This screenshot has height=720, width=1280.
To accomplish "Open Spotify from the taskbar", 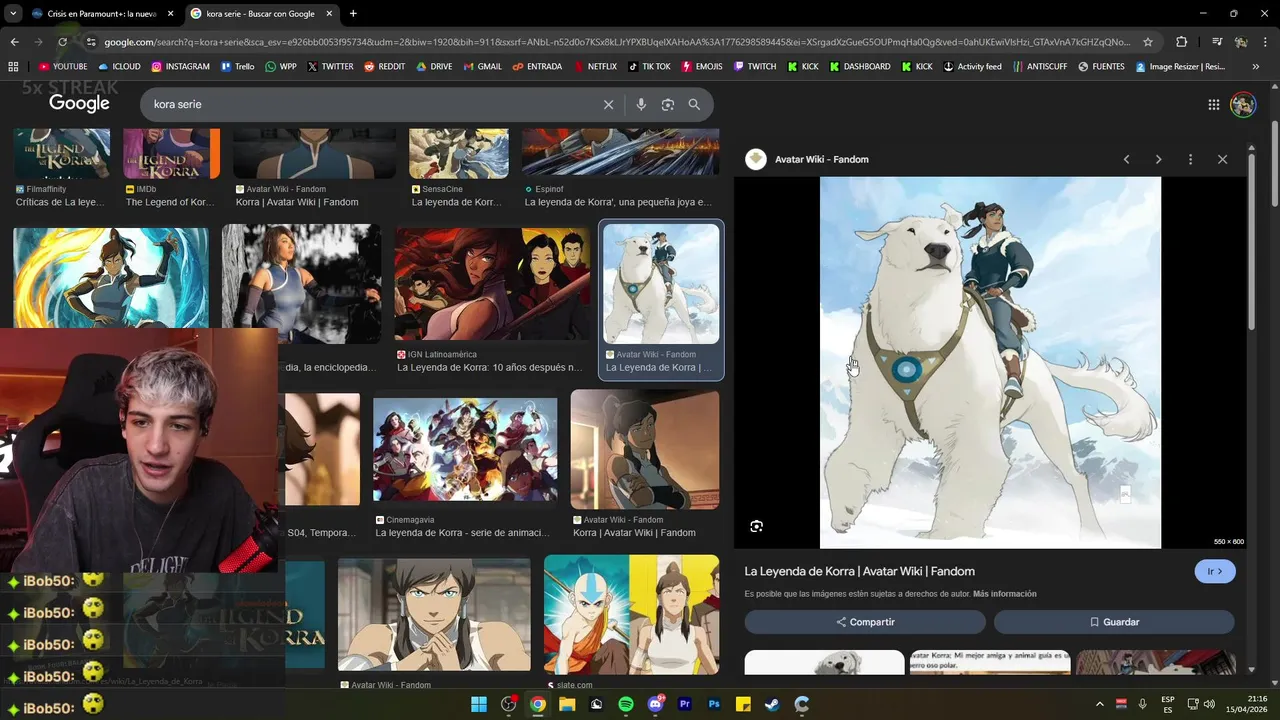I will point(626,704).
